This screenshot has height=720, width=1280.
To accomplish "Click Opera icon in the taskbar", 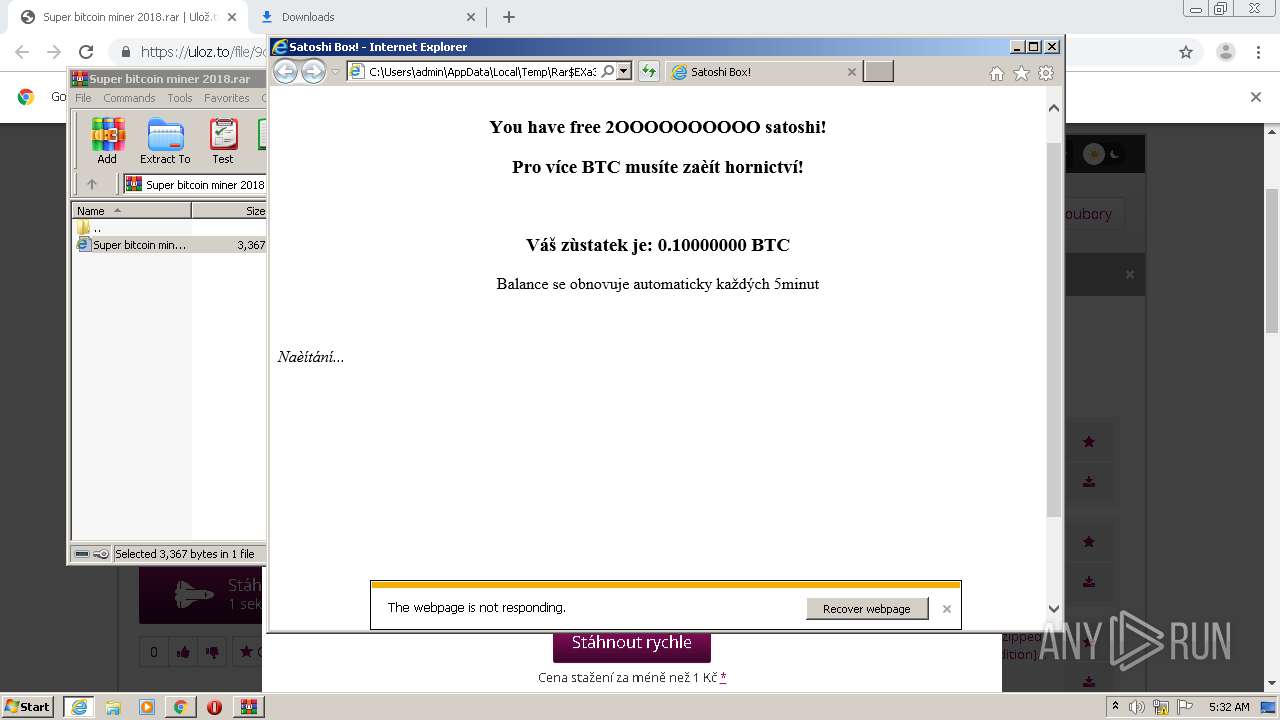I will (214, 707).
